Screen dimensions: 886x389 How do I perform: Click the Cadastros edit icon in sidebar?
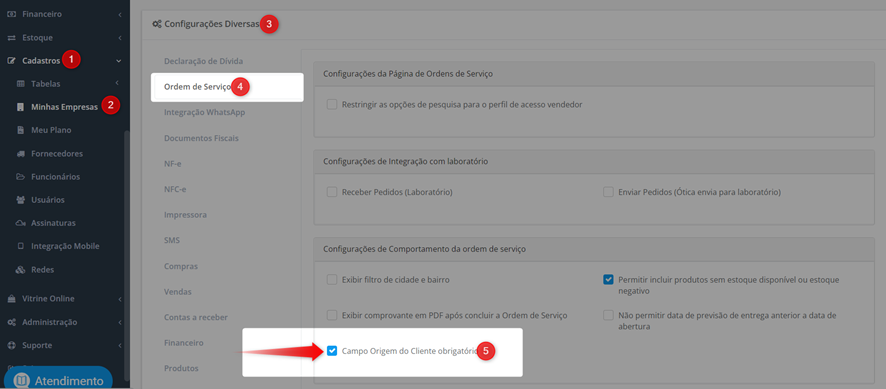point(11,60)
